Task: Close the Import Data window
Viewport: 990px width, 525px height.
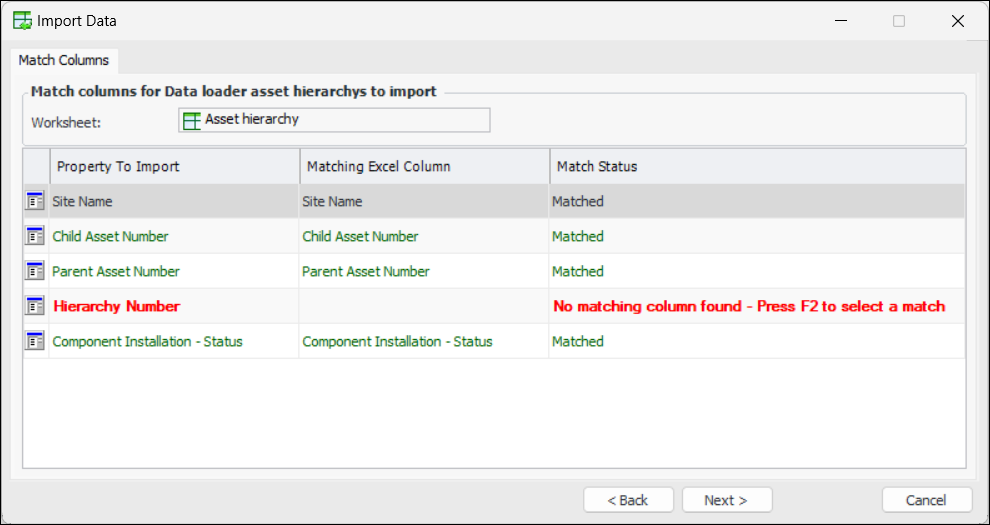Action: click(x=957, y=20)
